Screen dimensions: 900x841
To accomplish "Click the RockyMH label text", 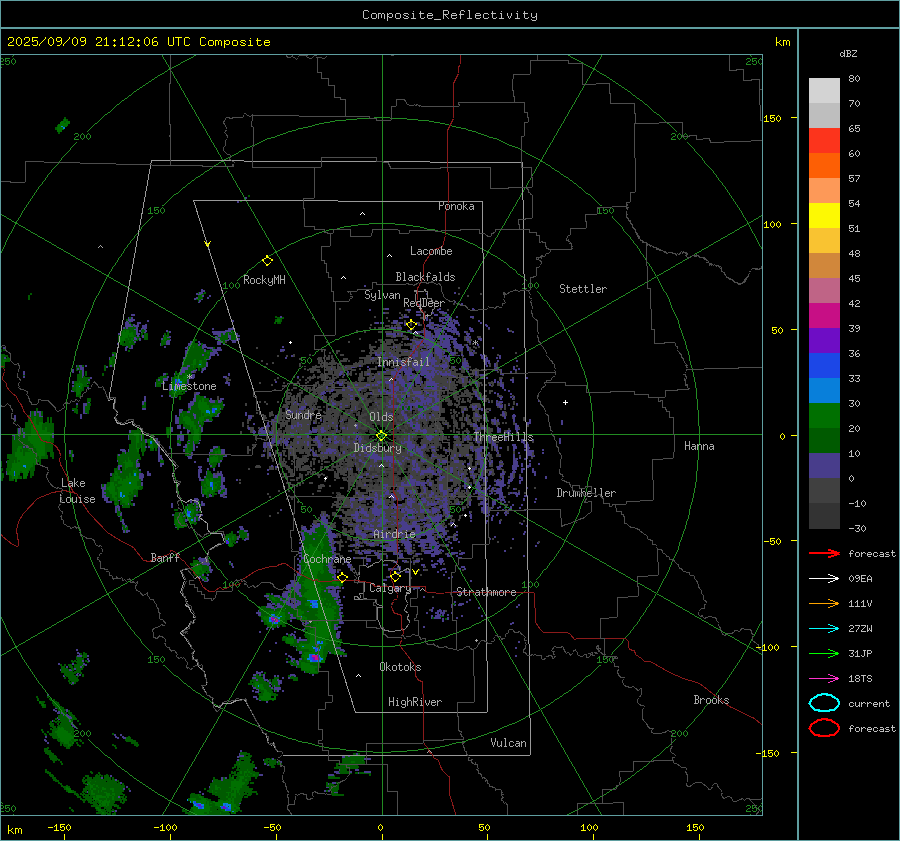I will pos(264,280).
